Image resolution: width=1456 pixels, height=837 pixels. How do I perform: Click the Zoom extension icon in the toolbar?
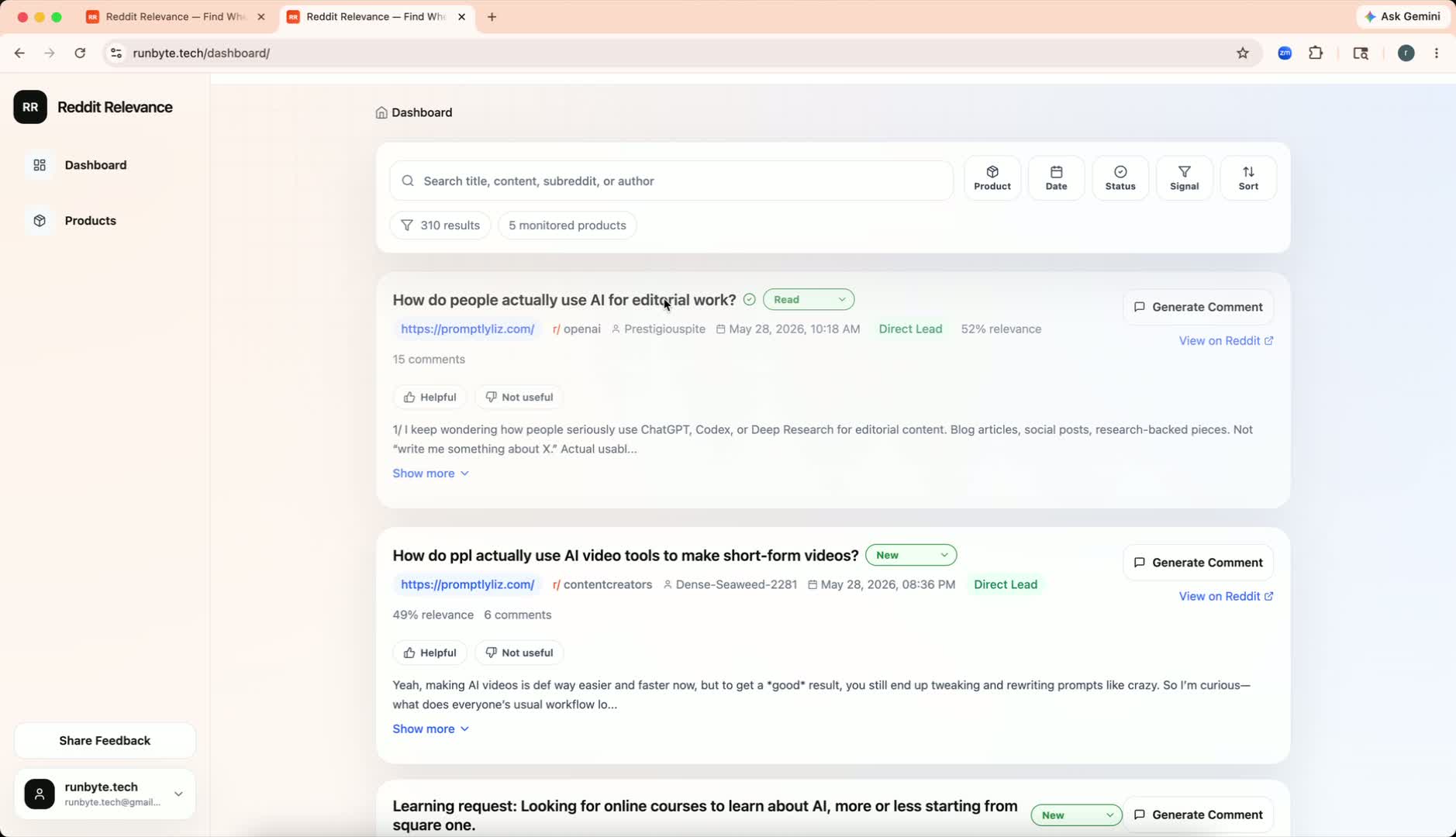(x=1285, y=53)
